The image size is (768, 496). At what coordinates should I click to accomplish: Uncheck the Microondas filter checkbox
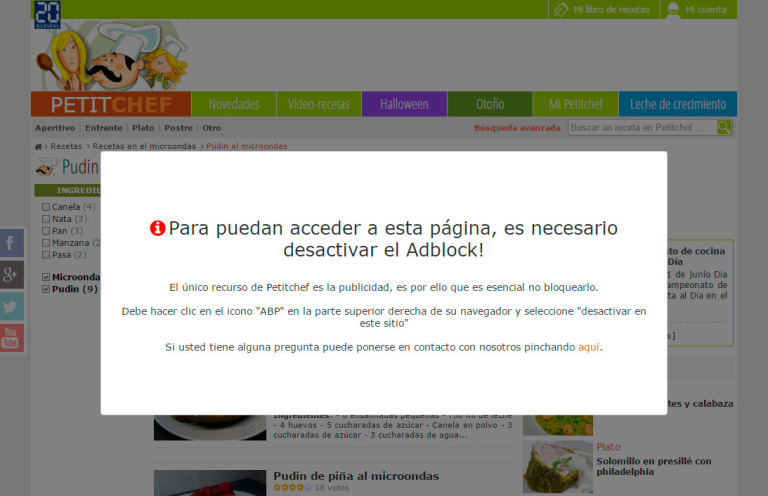(46, 277)
